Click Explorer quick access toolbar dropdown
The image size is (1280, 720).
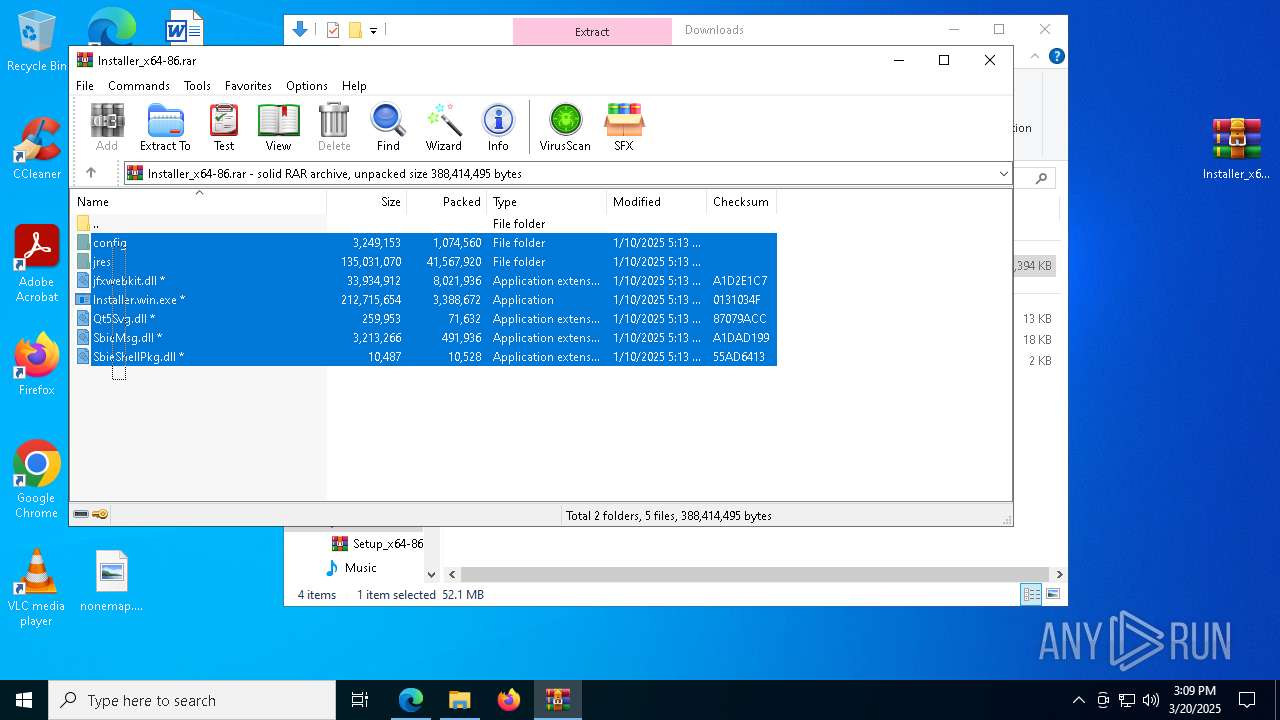(373, 31)
